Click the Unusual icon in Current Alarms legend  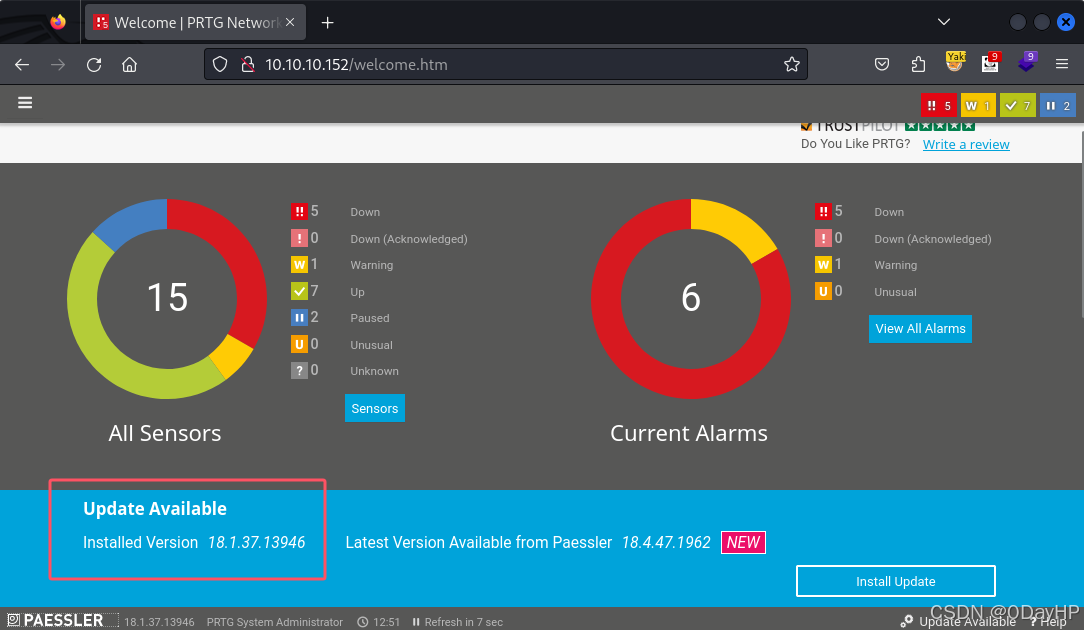(x=823, y=291)
